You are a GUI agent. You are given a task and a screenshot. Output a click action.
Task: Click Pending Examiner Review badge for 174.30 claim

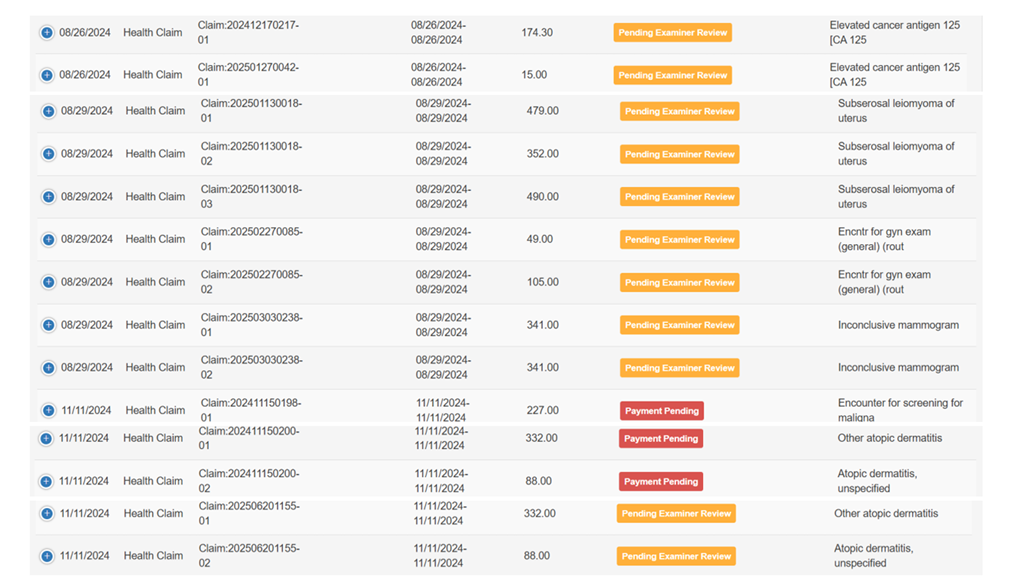(672, 33)
